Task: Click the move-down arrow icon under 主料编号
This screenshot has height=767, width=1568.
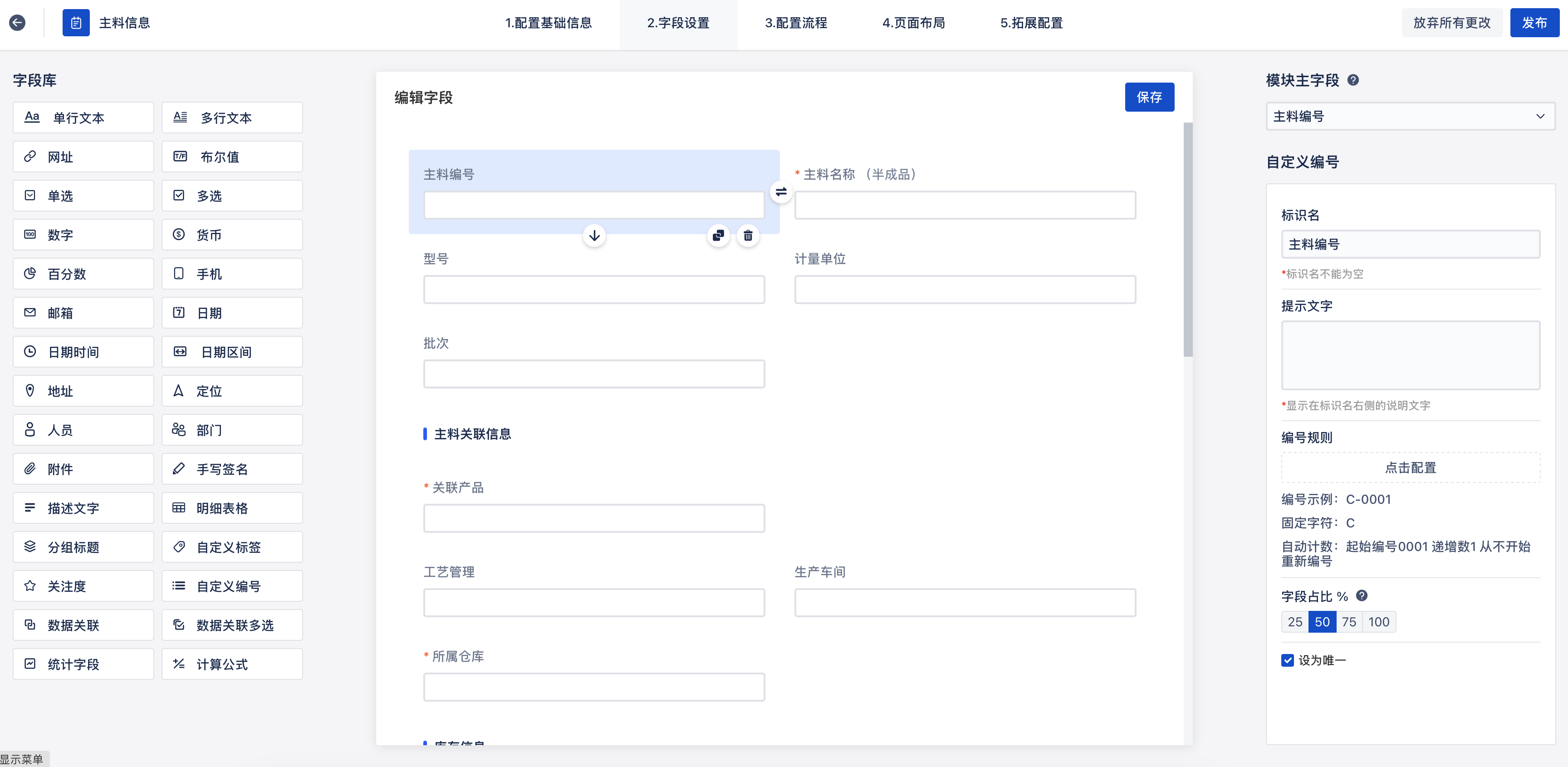Action: [x=594, y=235]
